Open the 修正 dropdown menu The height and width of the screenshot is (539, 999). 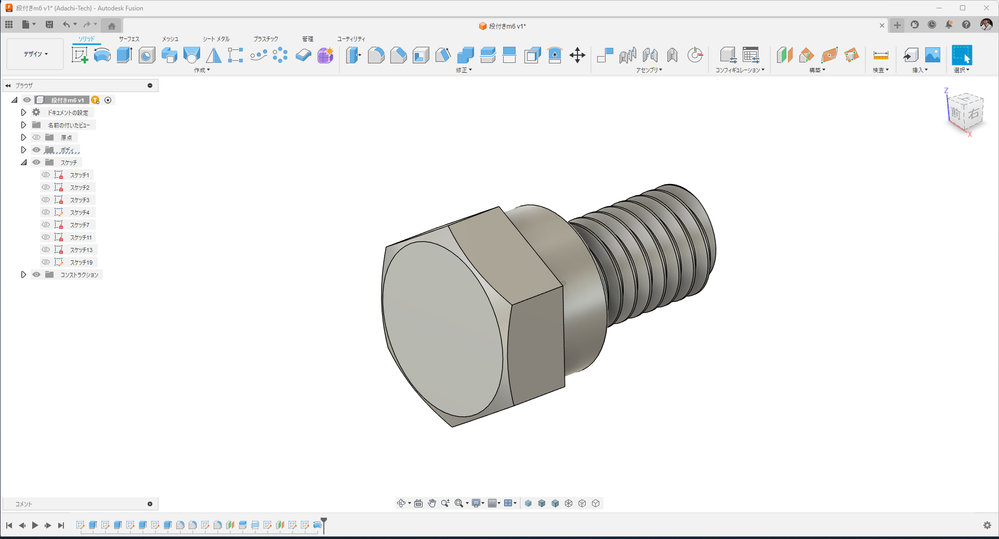click(x=464, y=70)
